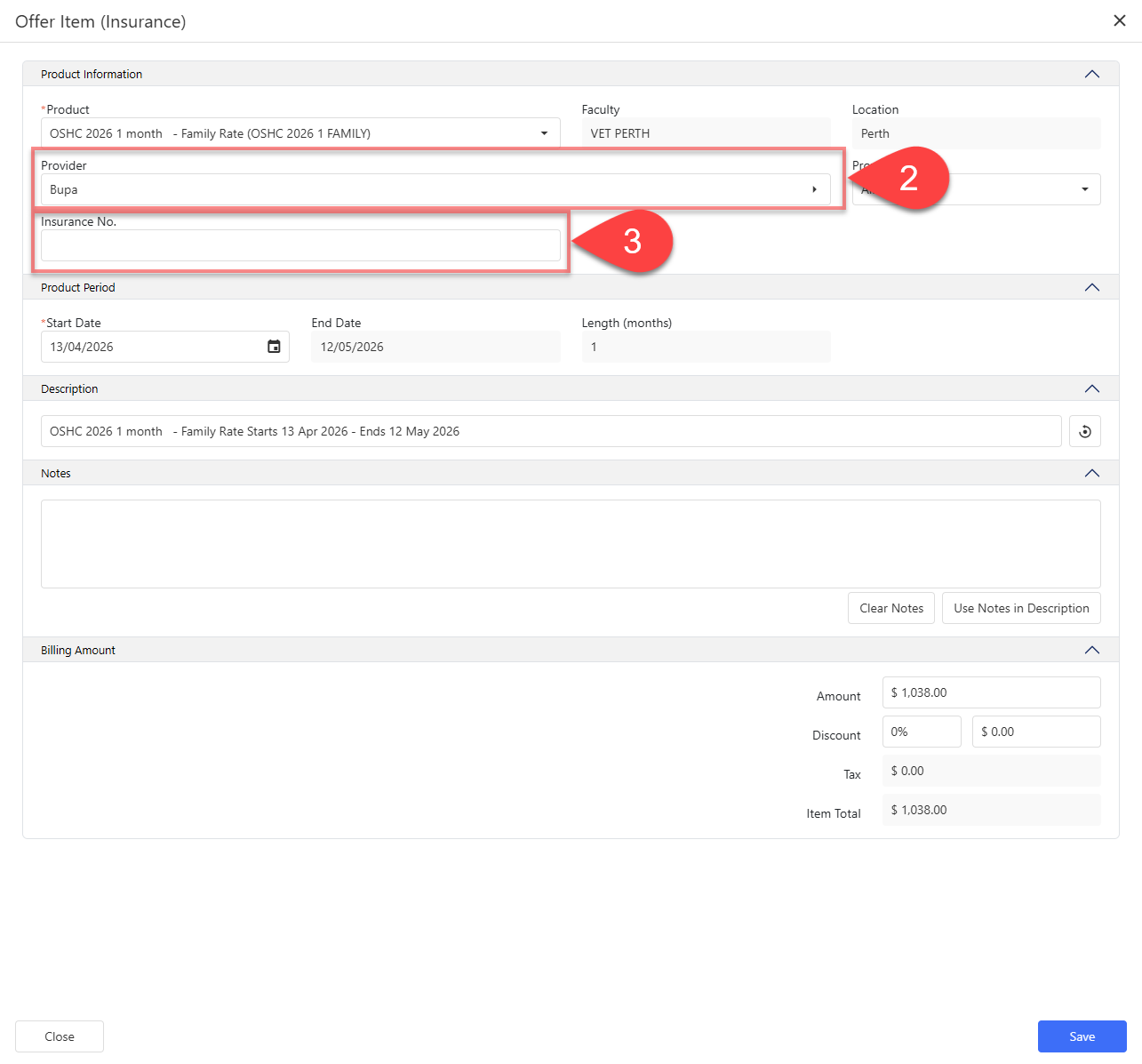Click the calendar icon in Start Date

point(274,347)
